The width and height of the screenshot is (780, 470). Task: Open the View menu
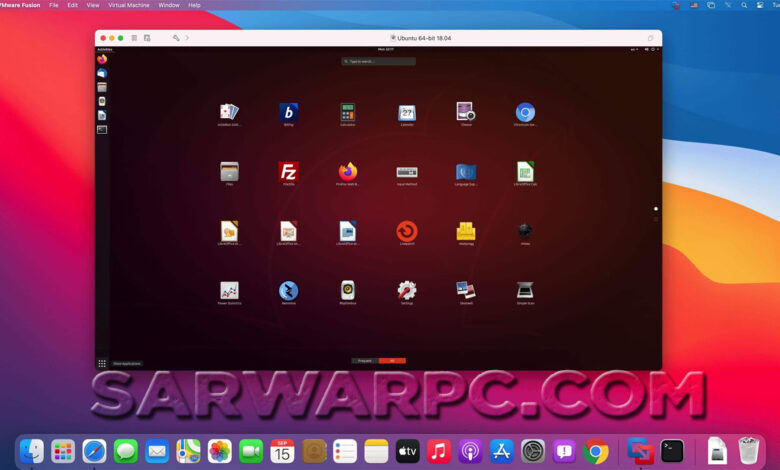click(93, 5)
